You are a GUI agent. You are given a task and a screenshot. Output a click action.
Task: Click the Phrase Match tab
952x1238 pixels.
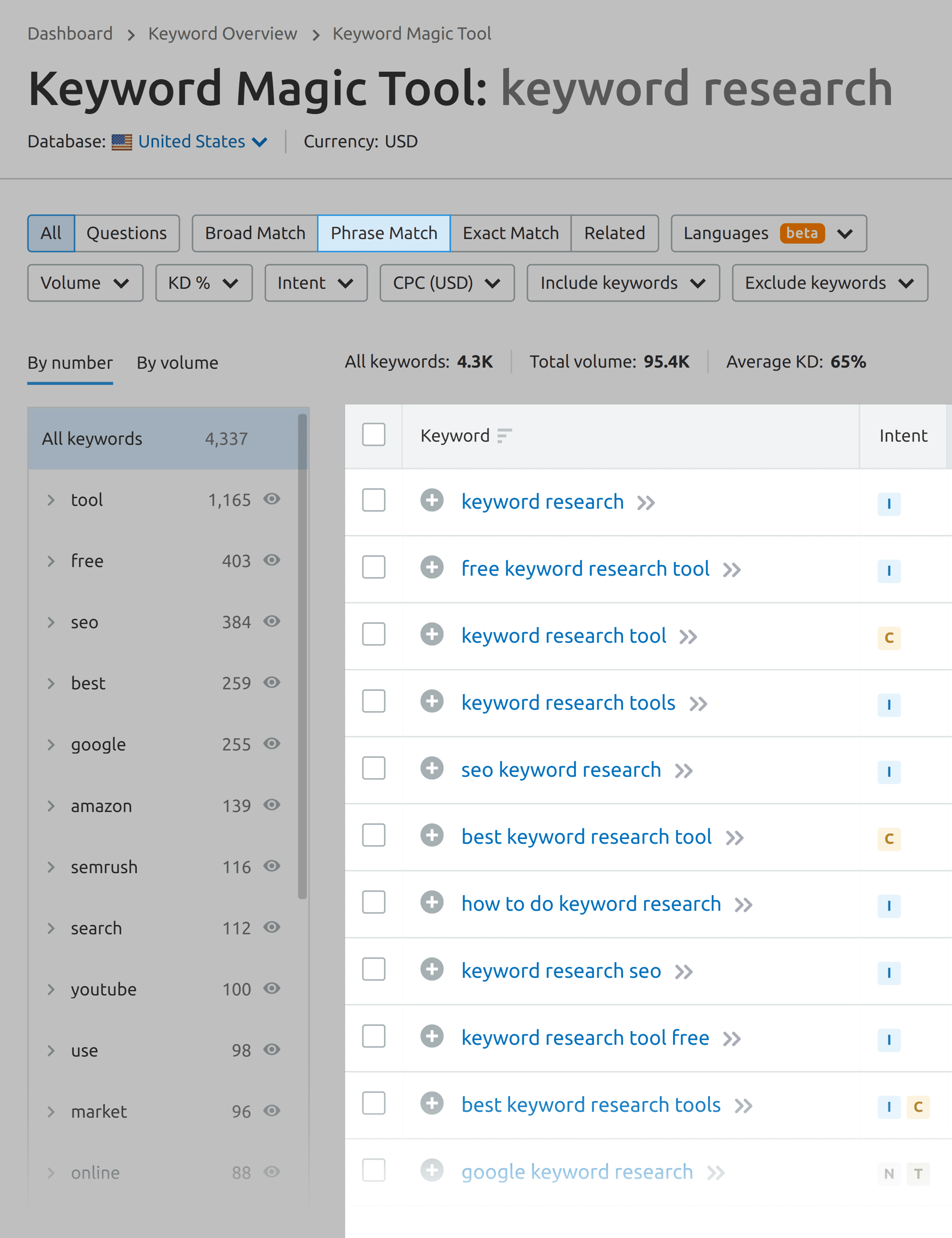click(x=384, y=233)
